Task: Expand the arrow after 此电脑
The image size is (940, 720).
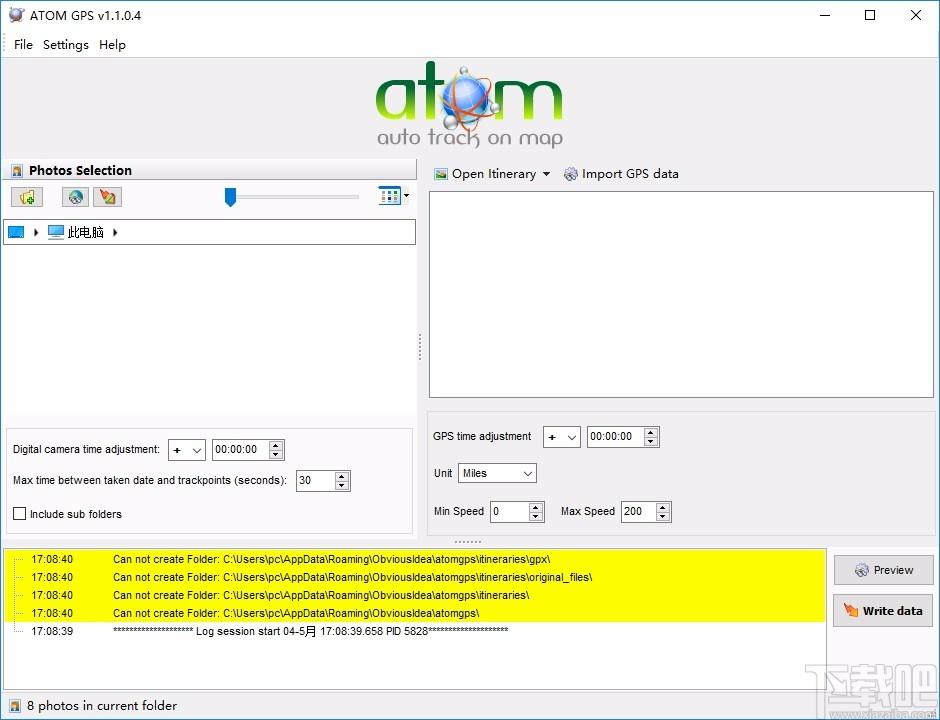Action: click(115, 232)
